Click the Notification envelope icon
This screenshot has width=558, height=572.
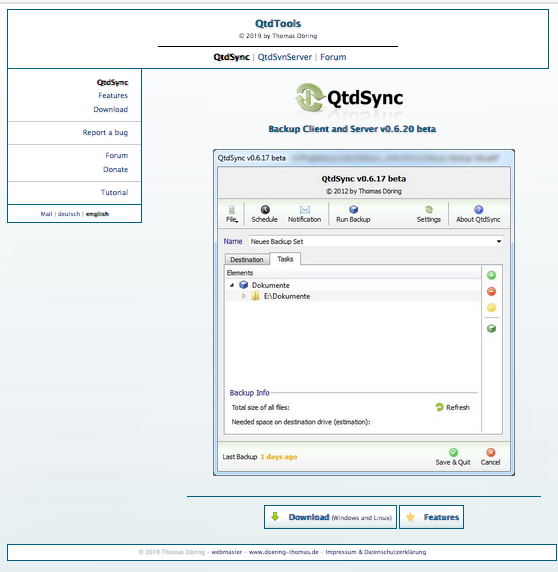pyautogui.click(x=305, y=209)
